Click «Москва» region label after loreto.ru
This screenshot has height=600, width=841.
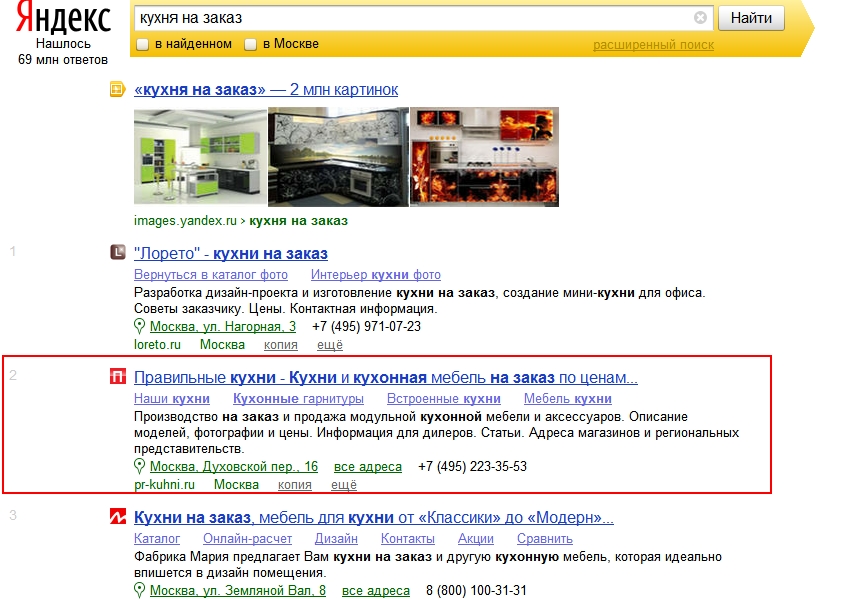222,345
